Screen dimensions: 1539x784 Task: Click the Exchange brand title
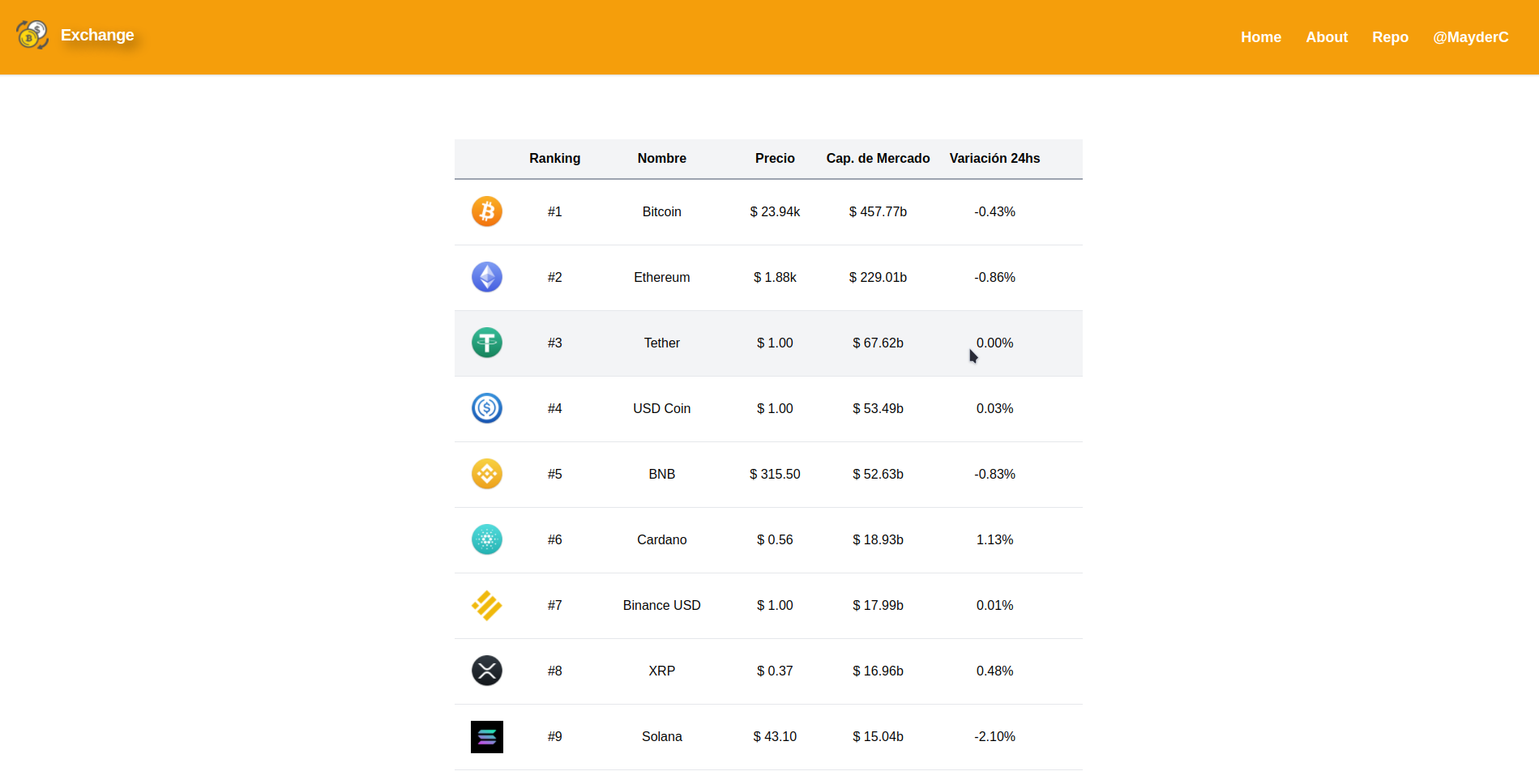(97, 35)
